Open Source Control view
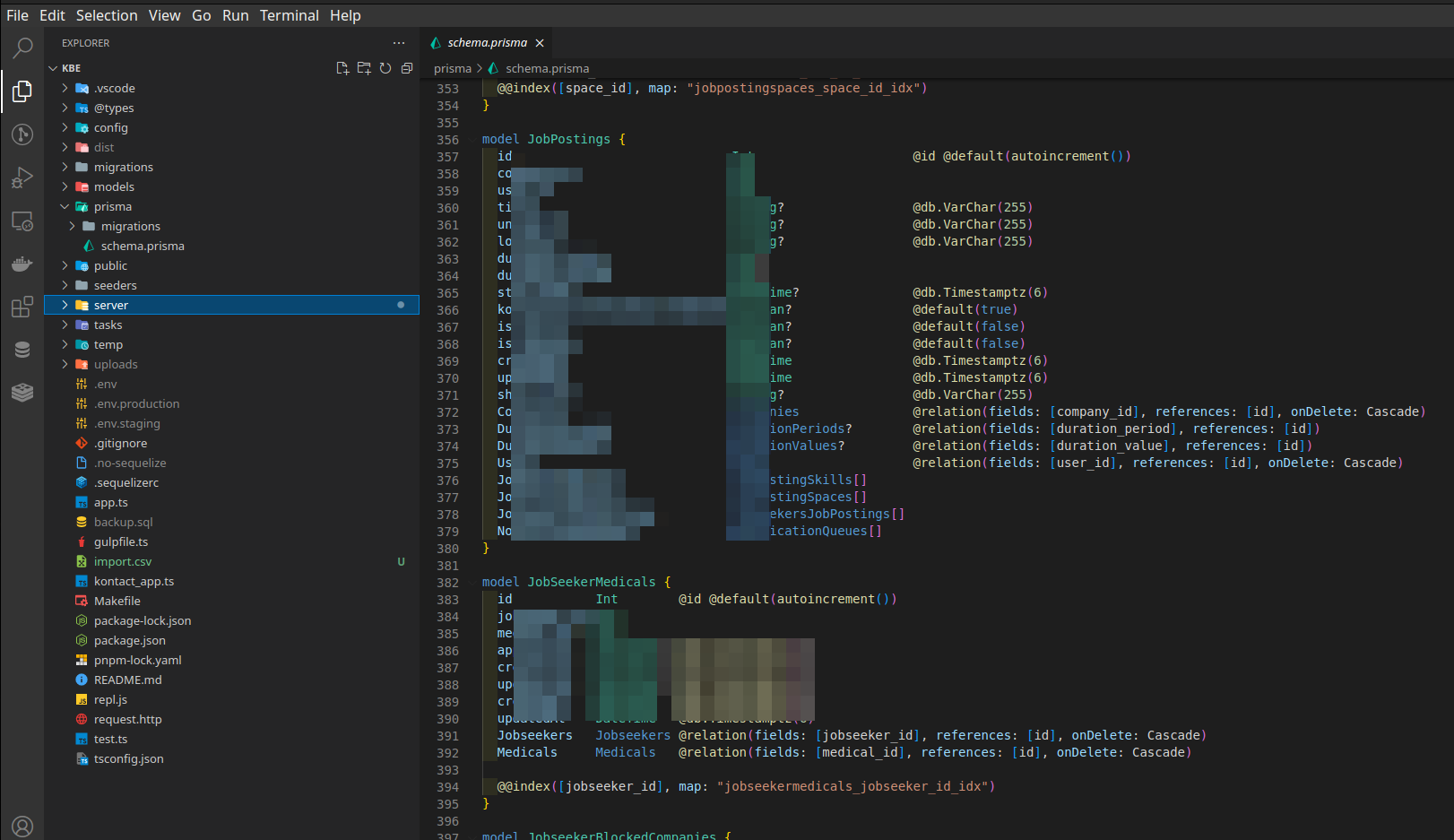 22,134
